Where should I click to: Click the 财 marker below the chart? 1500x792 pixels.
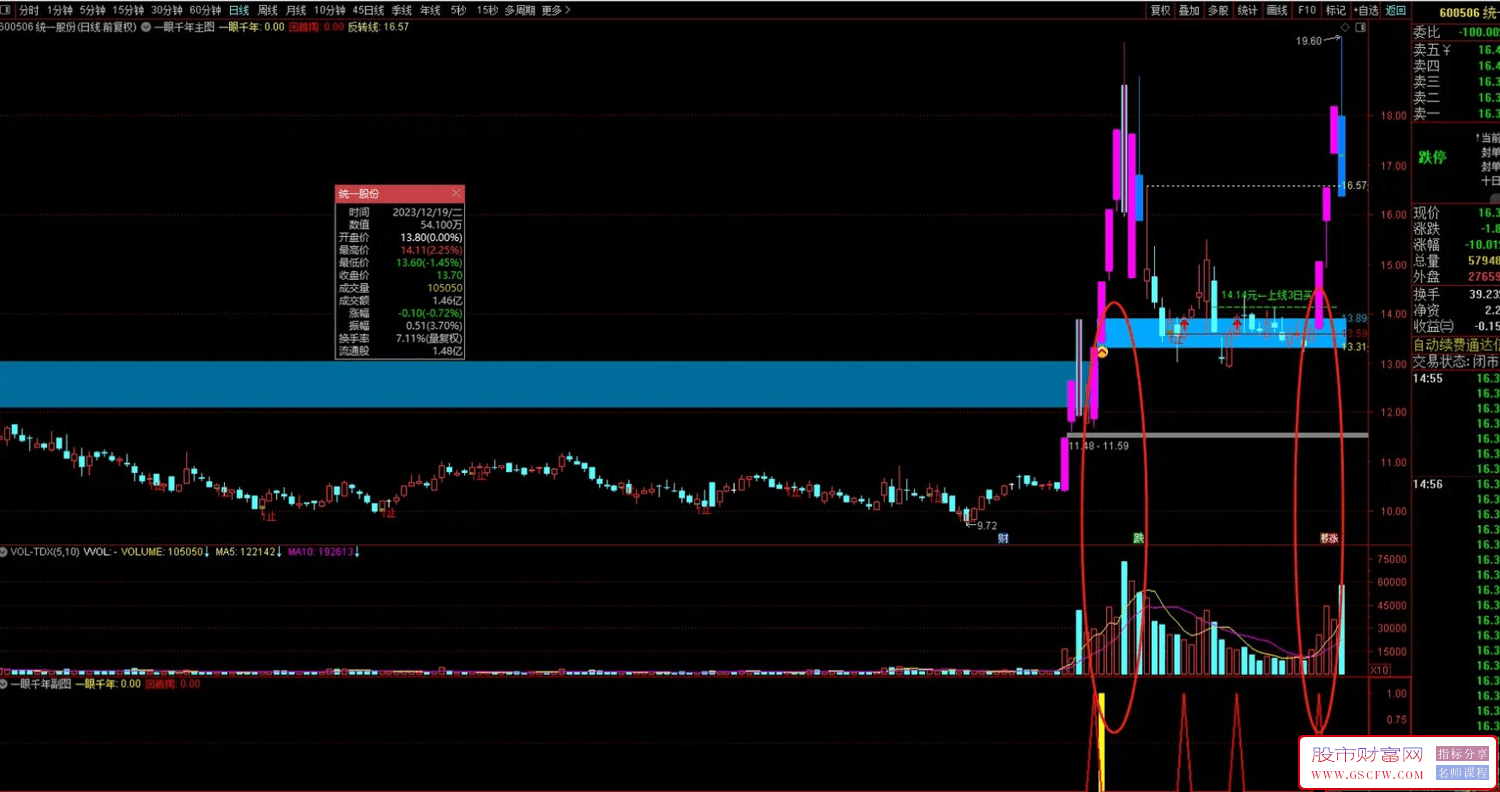pos(1003,538)
